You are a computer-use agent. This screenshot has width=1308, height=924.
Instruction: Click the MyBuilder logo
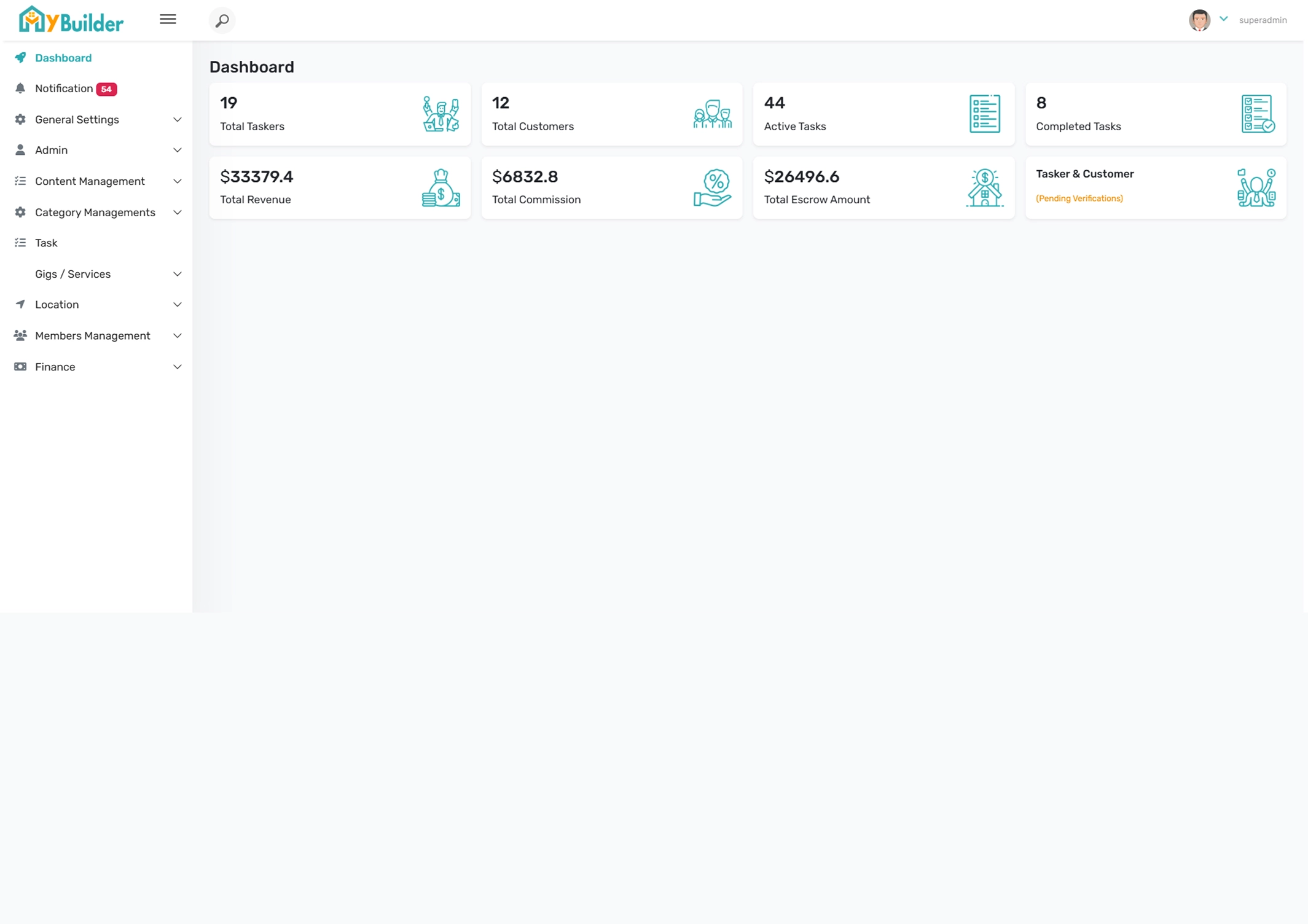click(71, 20)
